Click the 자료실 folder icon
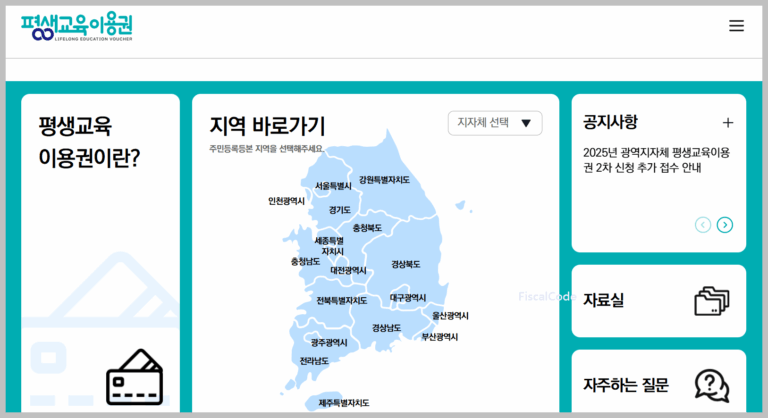Screen dimensions: 768x418 pyautogui.click(x=712, y=300)
